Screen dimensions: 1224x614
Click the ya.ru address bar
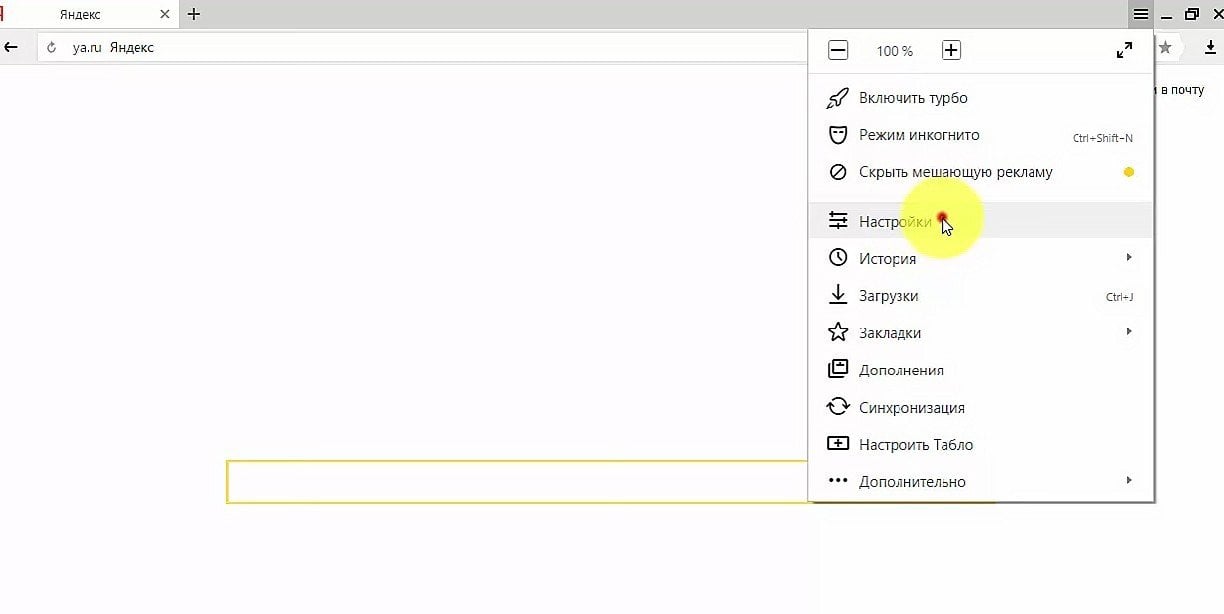click(x=420, y=47)
